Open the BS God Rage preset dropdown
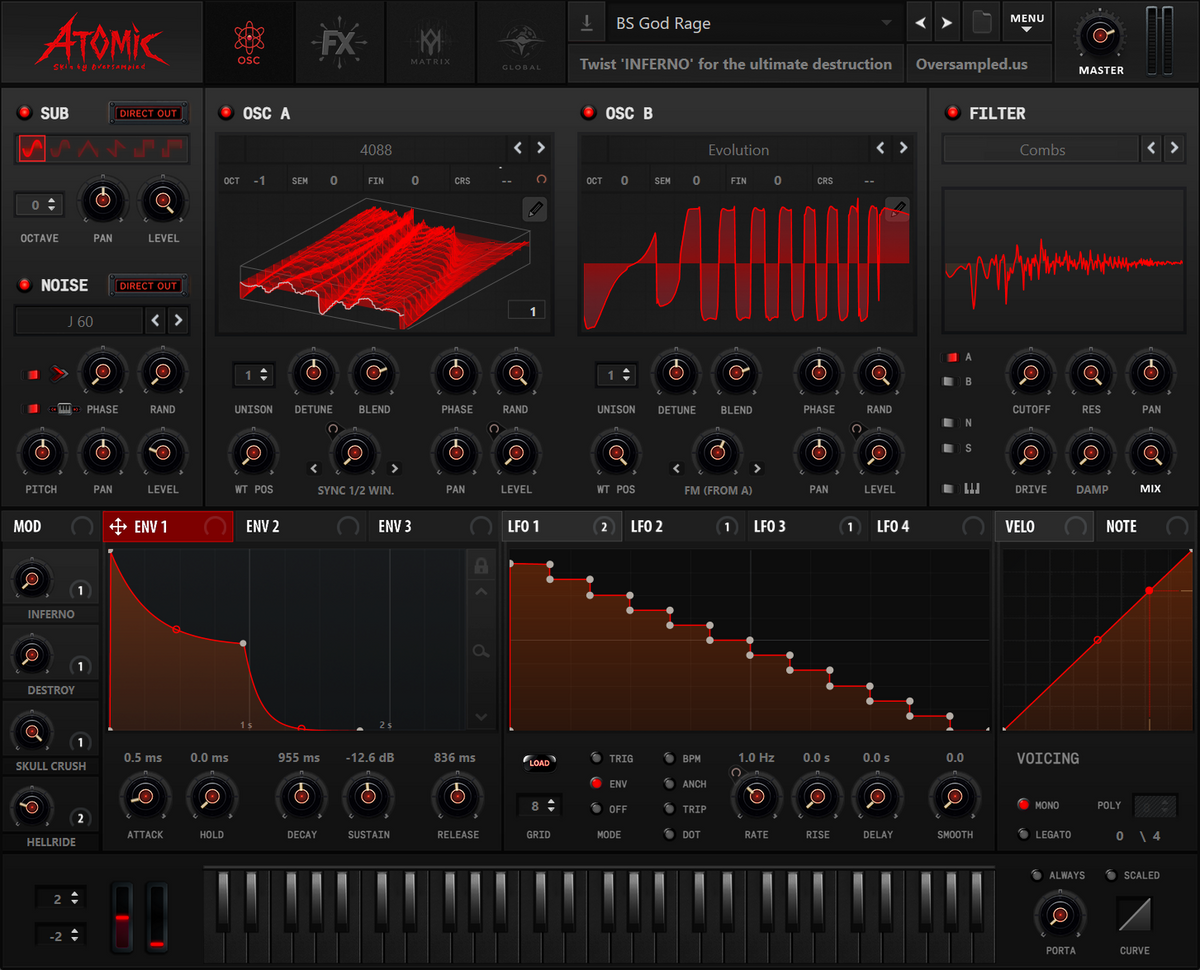1200x970 pixels. tap(750, 21)
